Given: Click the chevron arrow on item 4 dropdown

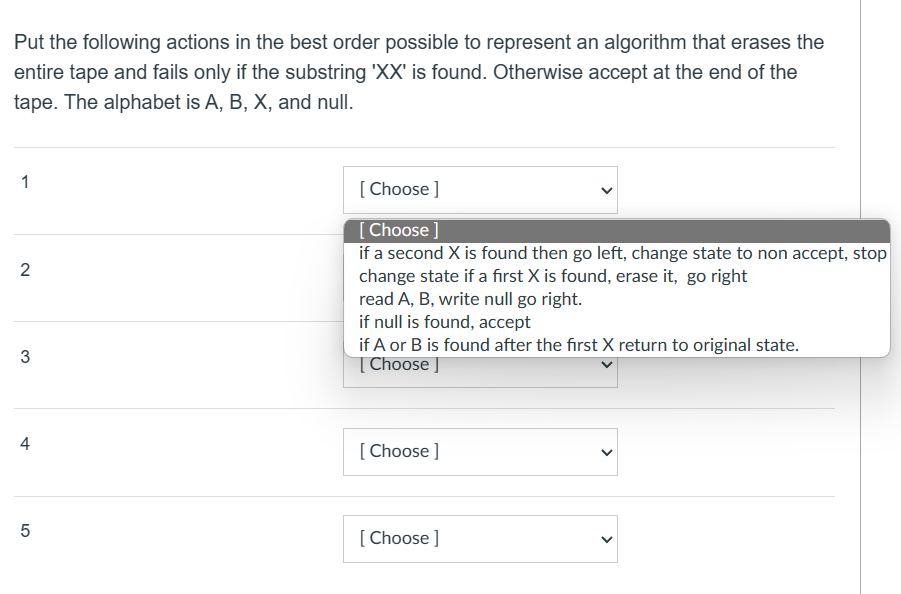Looking at the screenshot, I should click(x=604, y=451).
